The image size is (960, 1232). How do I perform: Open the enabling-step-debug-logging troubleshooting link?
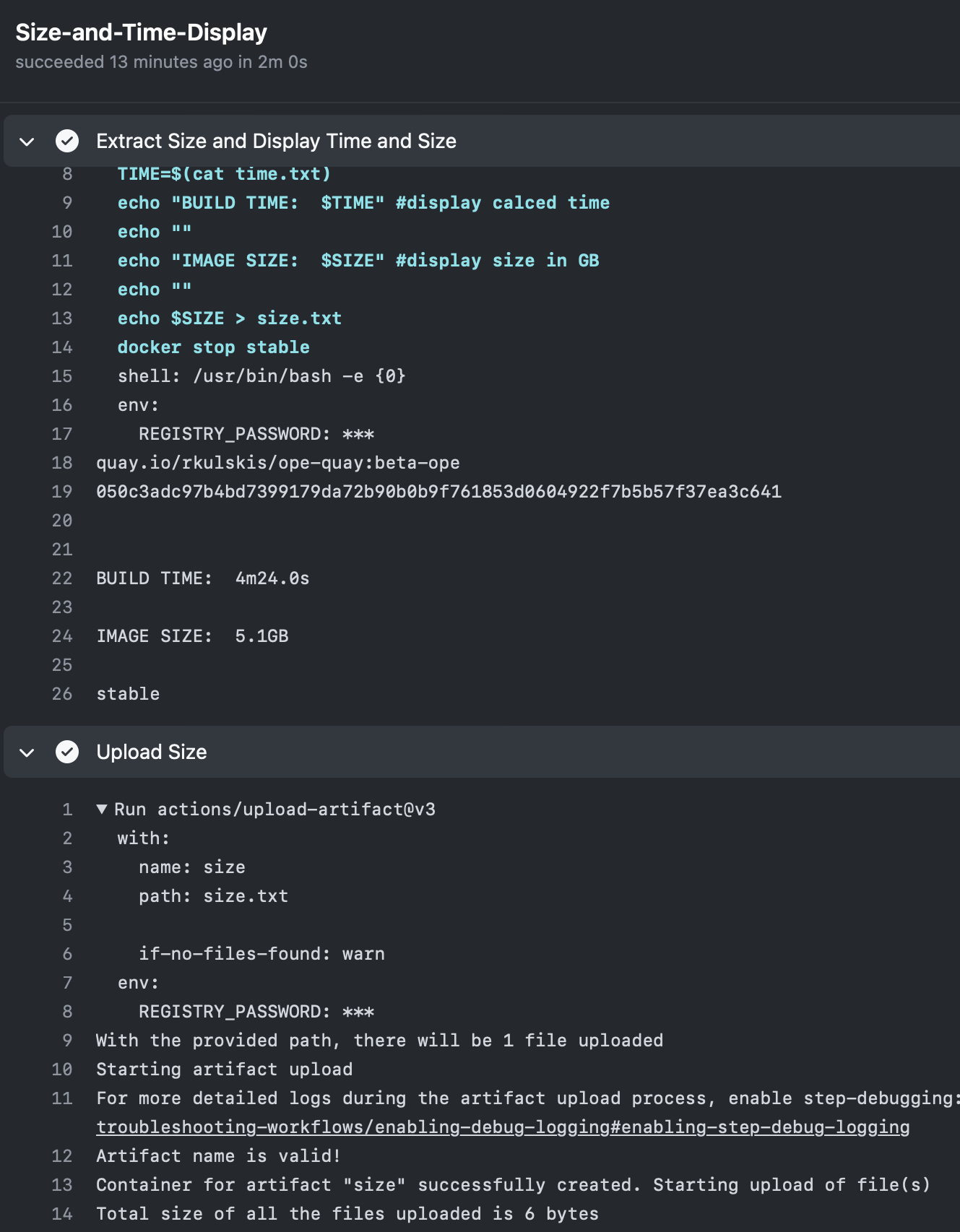[503, 1127]
